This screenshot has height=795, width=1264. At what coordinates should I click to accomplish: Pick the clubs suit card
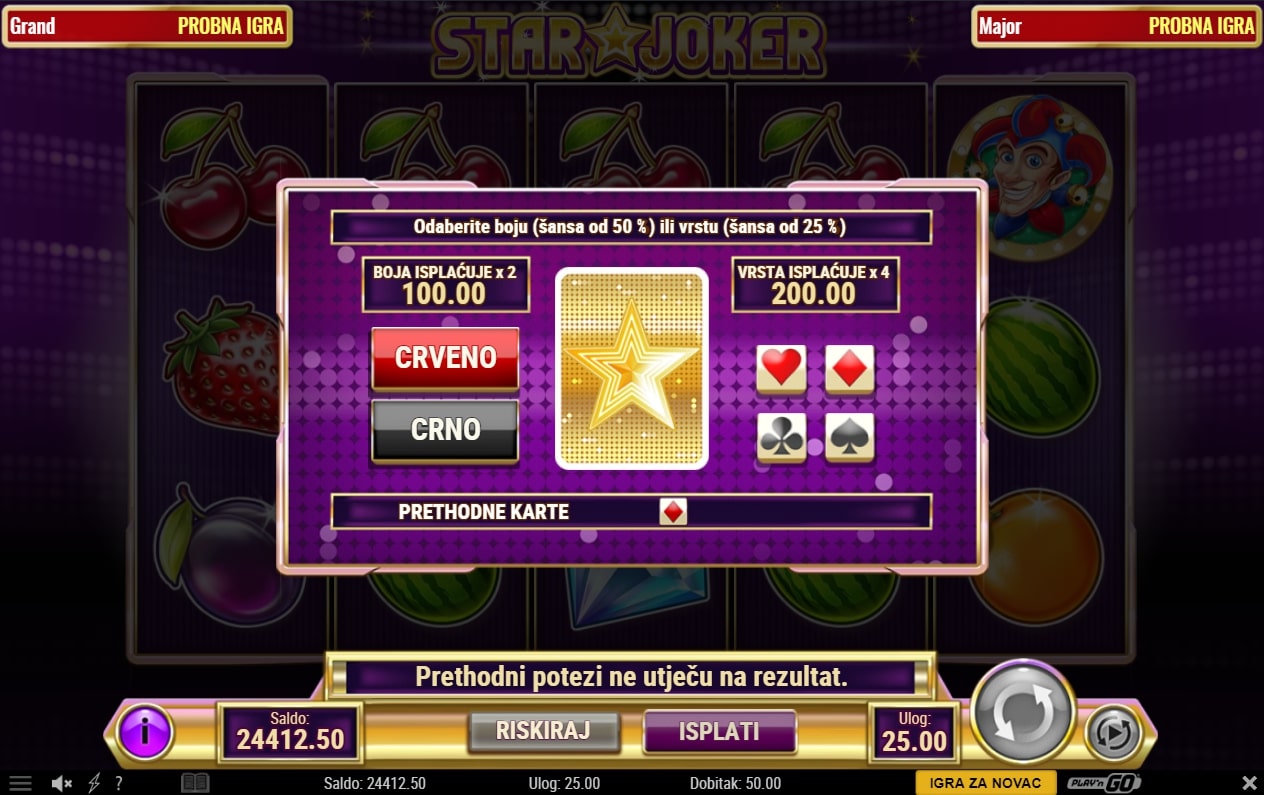pyautogui.click(x=781, y=437)
